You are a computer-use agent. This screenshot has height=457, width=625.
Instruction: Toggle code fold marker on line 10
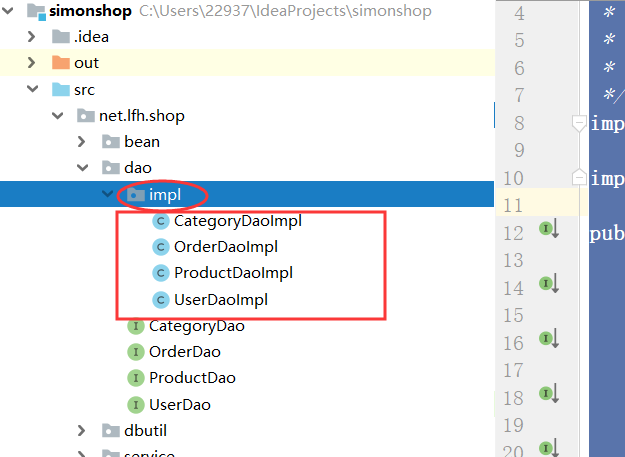[579, 177]
